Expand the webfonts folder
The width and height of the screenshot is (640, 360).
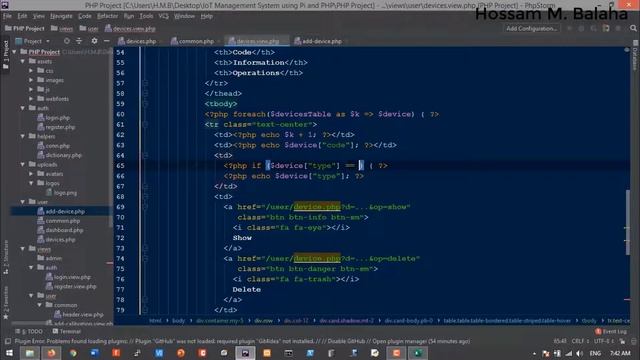[x=31, y=99]
